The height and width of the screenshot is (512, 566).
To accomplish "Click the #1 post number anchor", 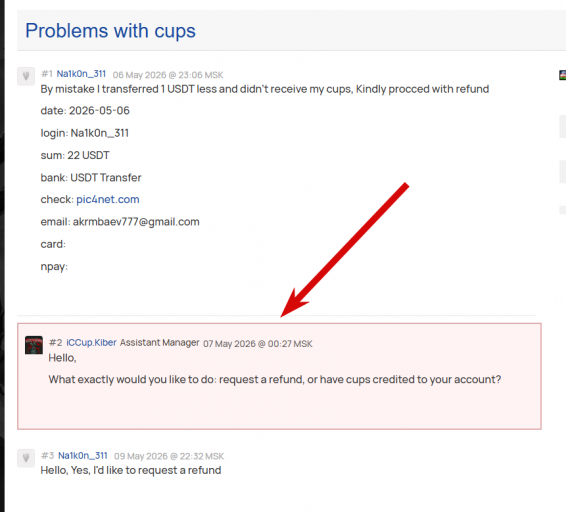I will point(47,74).
